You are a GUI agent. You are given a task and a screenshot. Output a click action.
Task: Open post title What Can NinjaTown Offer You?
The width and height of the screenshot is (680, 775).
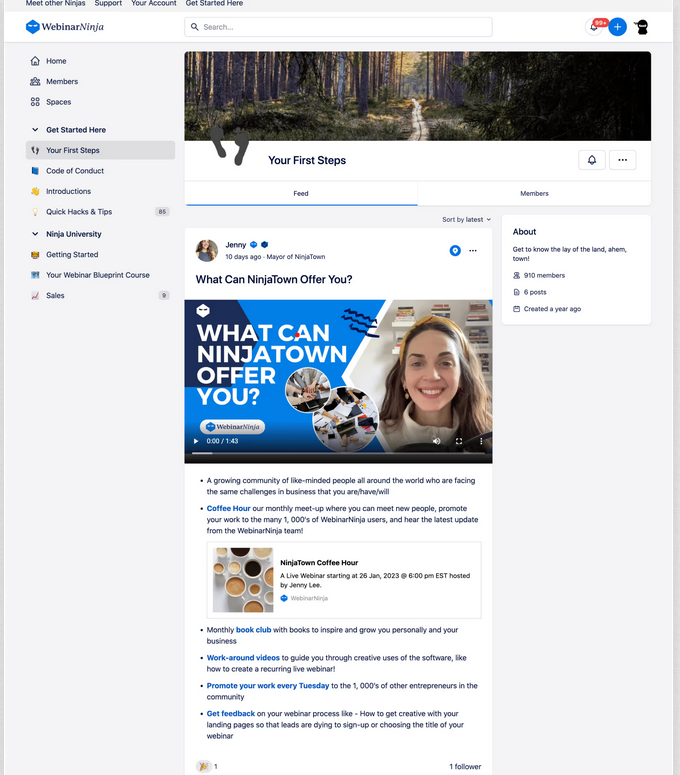(x=274, y=279)
